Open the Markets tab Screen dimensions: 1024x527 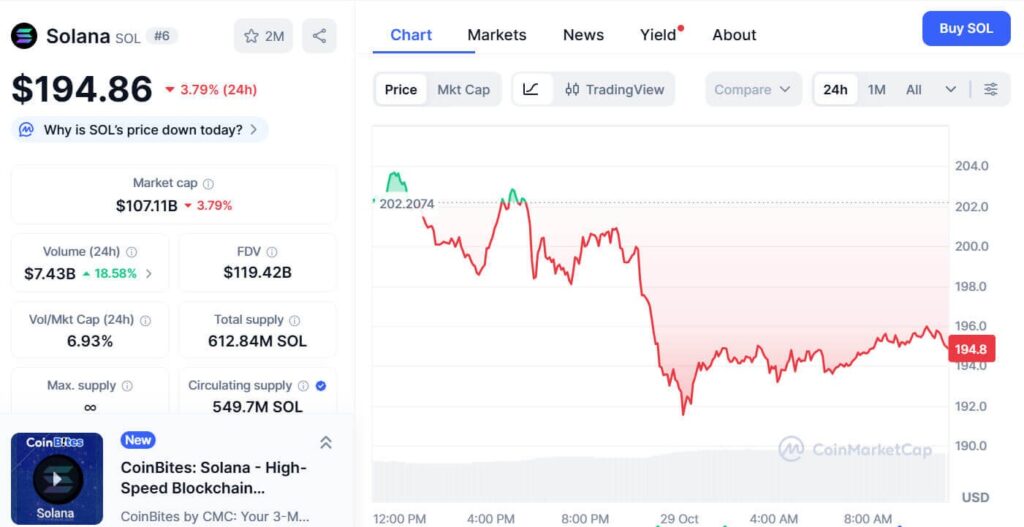(x=496, y=35)
